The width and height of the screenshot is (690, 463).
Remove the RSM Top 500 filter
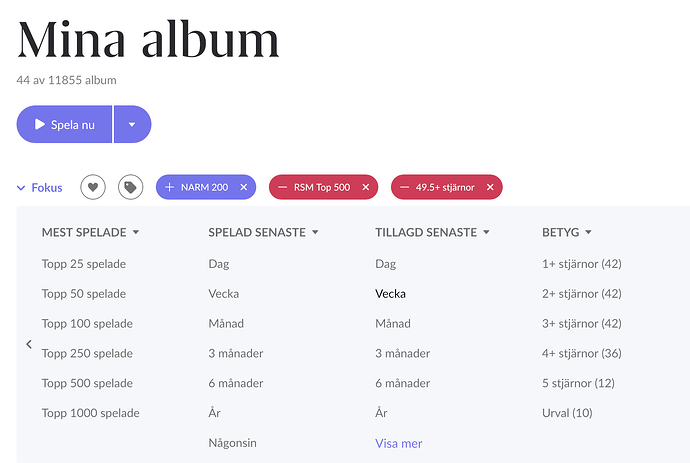click(x=366, y=187)
